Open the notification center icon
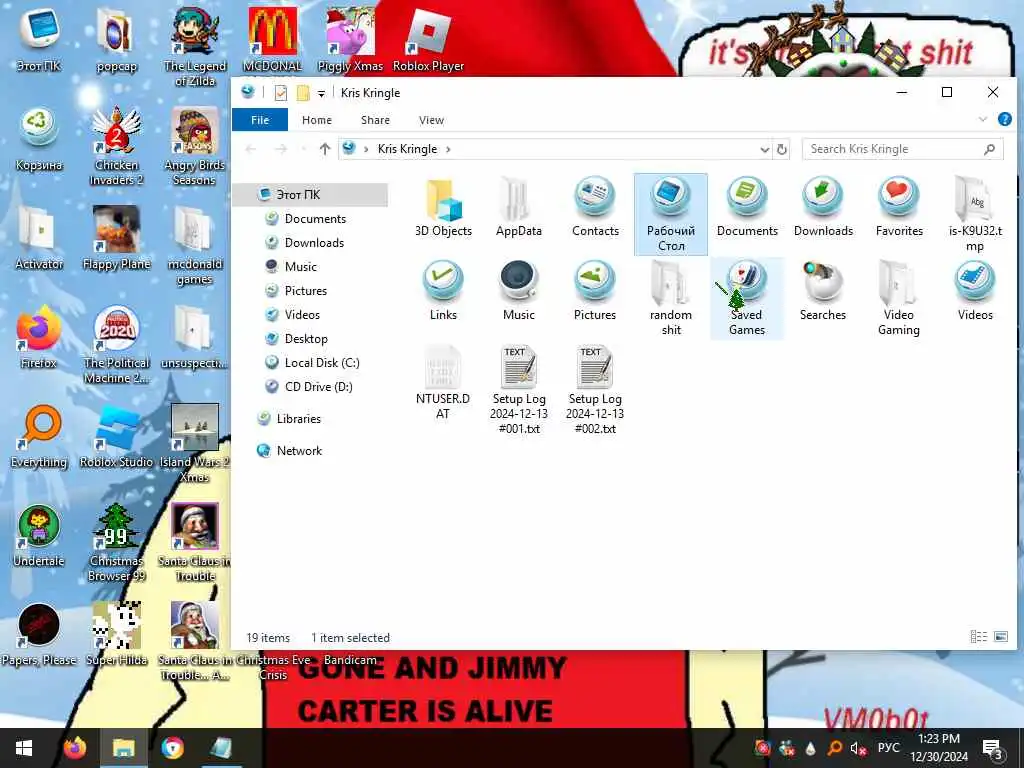Screen dimensions: 1024x768 tap(992, 748)
